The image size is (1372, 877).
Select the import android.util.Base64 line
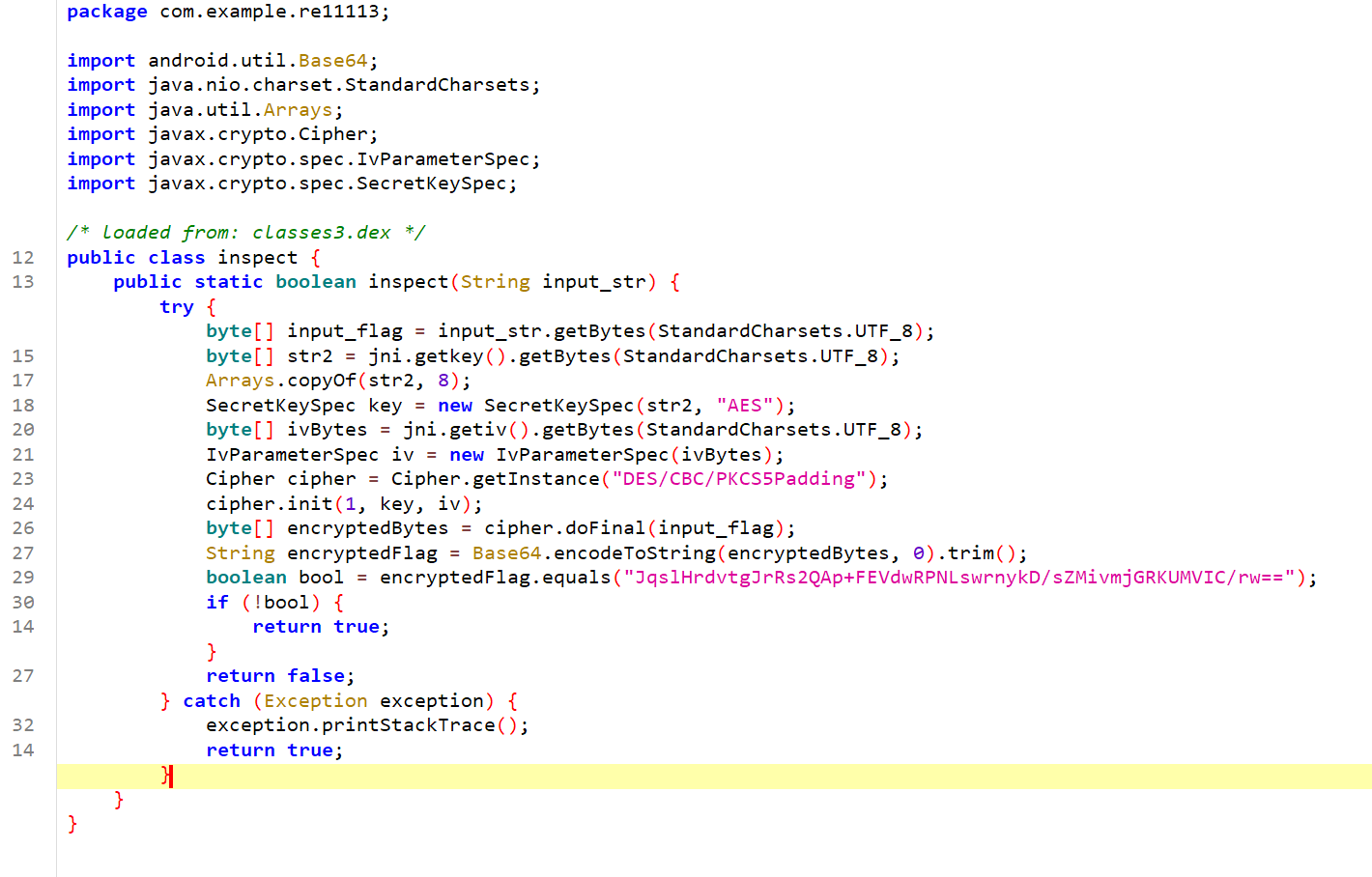[222, 61]
